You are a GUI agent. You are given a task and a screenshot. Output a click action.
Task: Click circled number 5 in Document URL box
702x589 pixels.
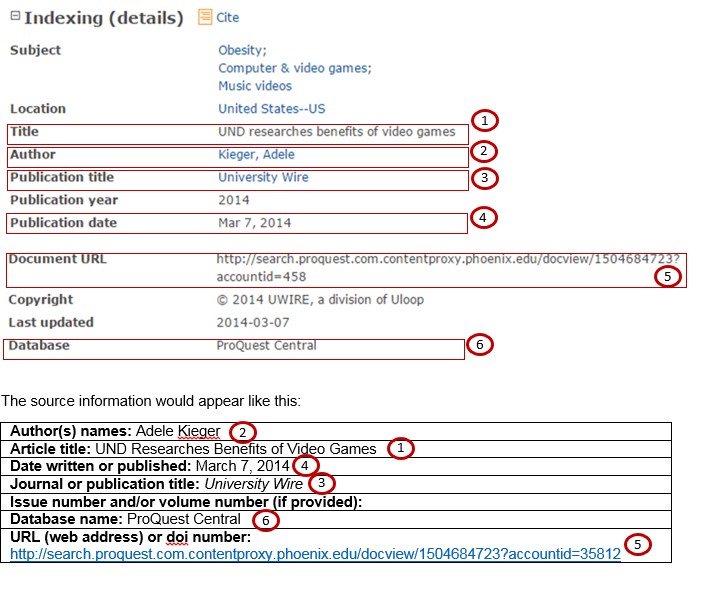click(668, 276)
